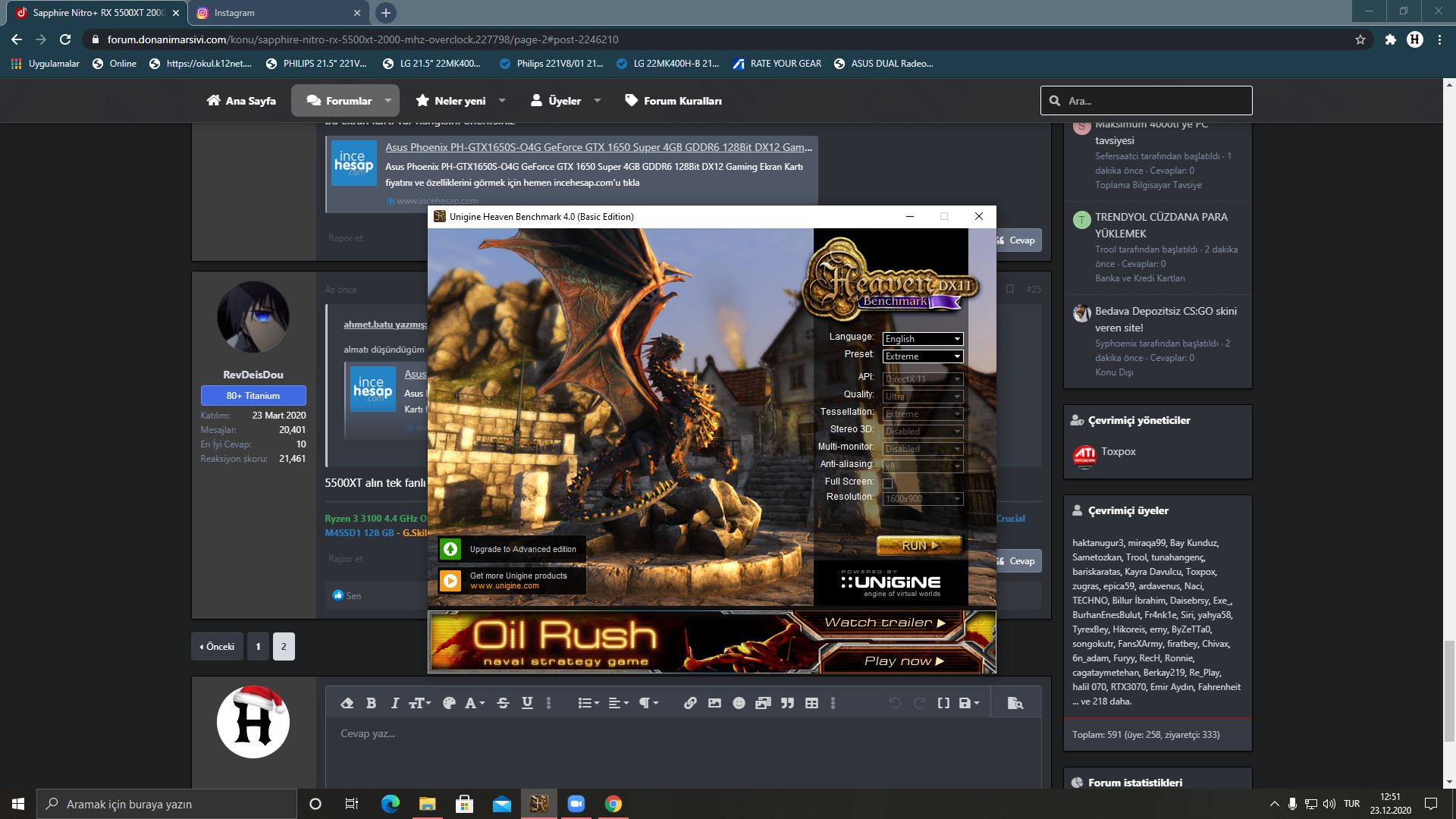Open the Forumlar menu item

pyautogui.click(x=339, y=101)
